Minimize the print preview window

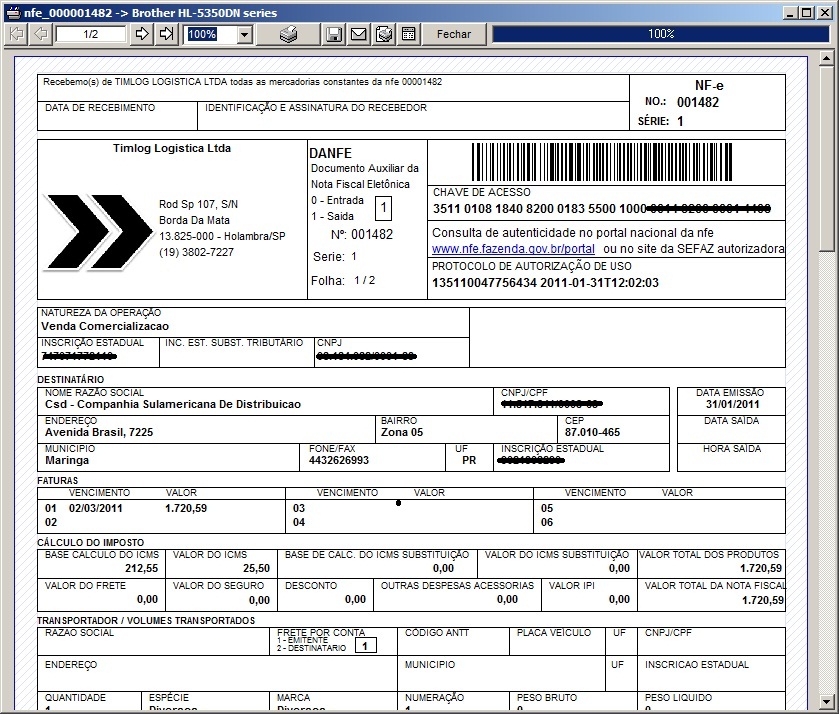click(x=789, y=13)
